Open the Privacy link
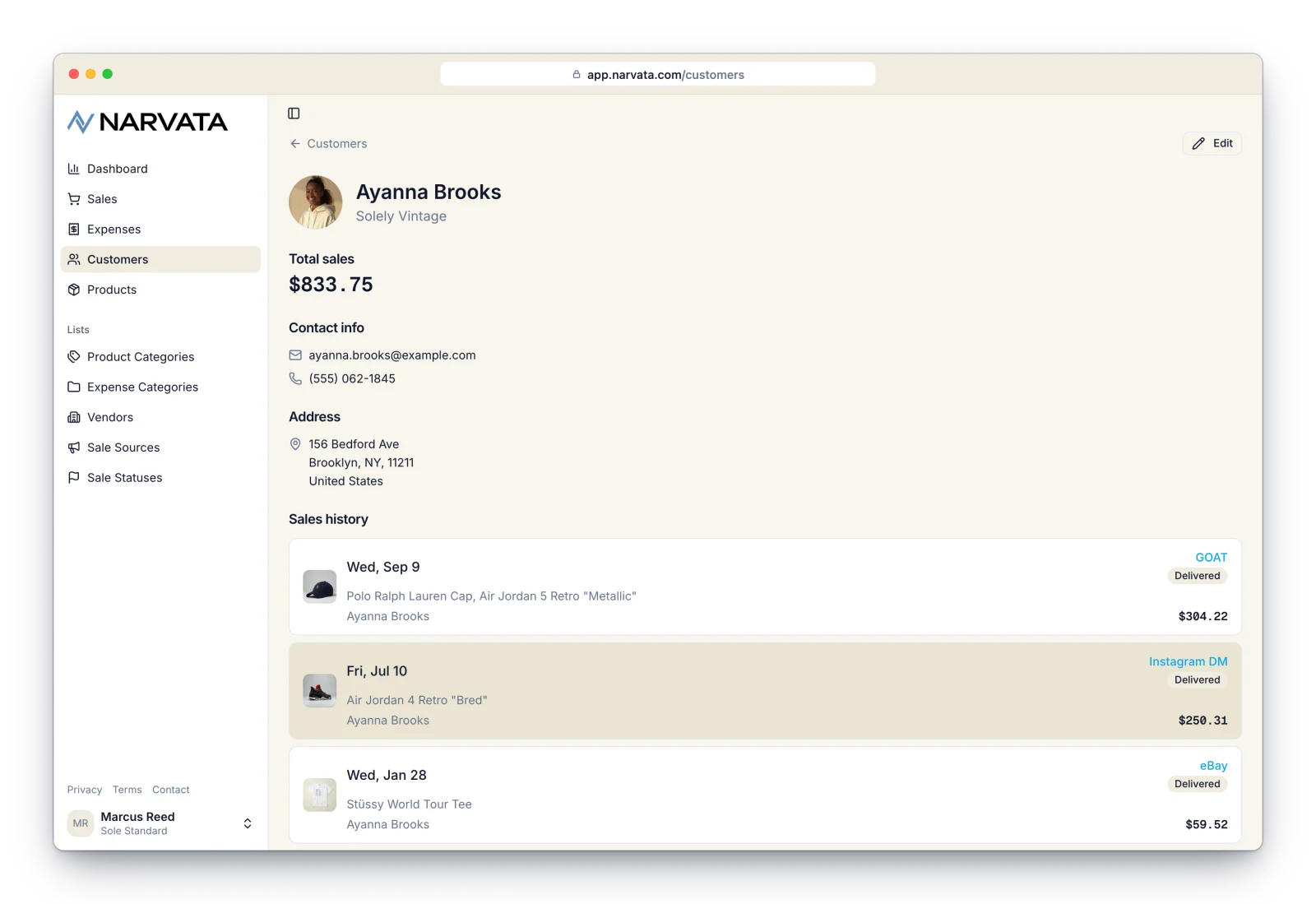This screenshot has width=1316, height=904. [85, 790]
